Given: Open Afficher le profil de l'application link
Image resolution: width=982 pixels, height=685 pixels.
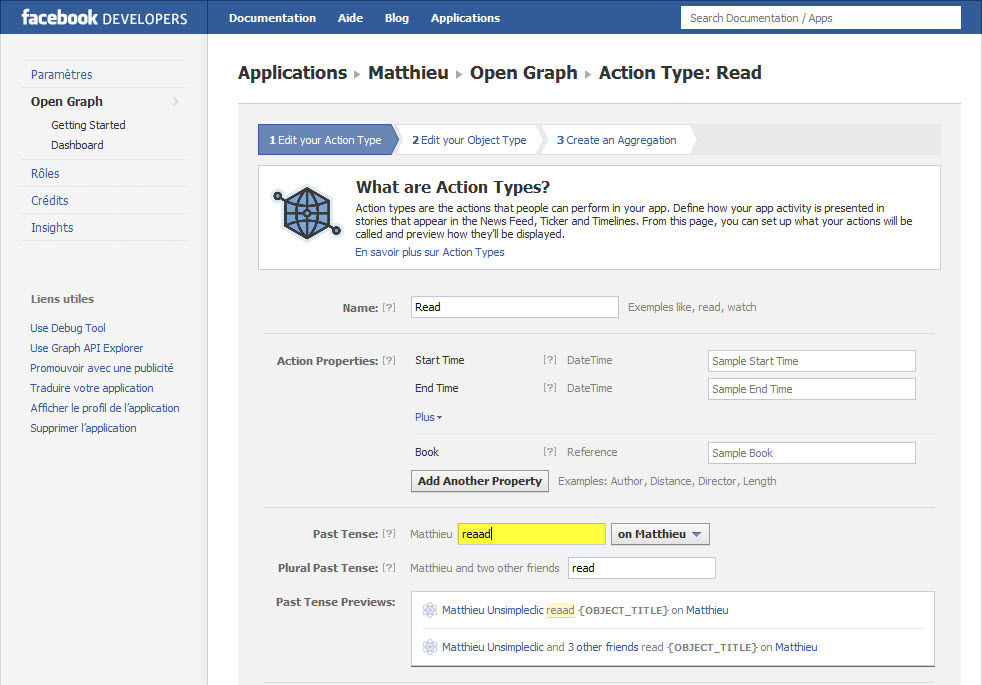Looking at the screenshot, I should point(105,408).
